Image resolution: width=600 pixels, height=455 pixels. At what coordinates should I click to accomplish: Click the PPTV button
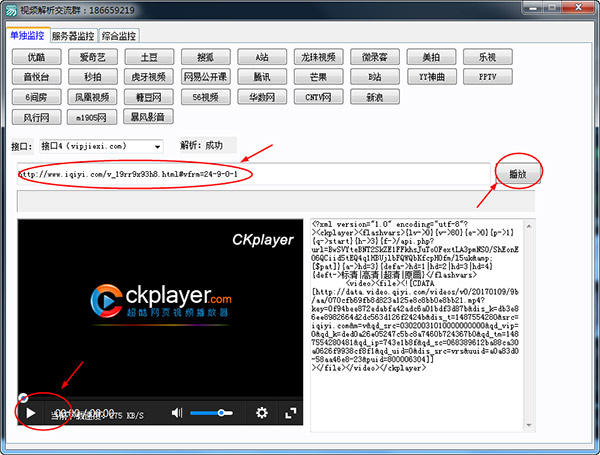click(x=488, y=77)
